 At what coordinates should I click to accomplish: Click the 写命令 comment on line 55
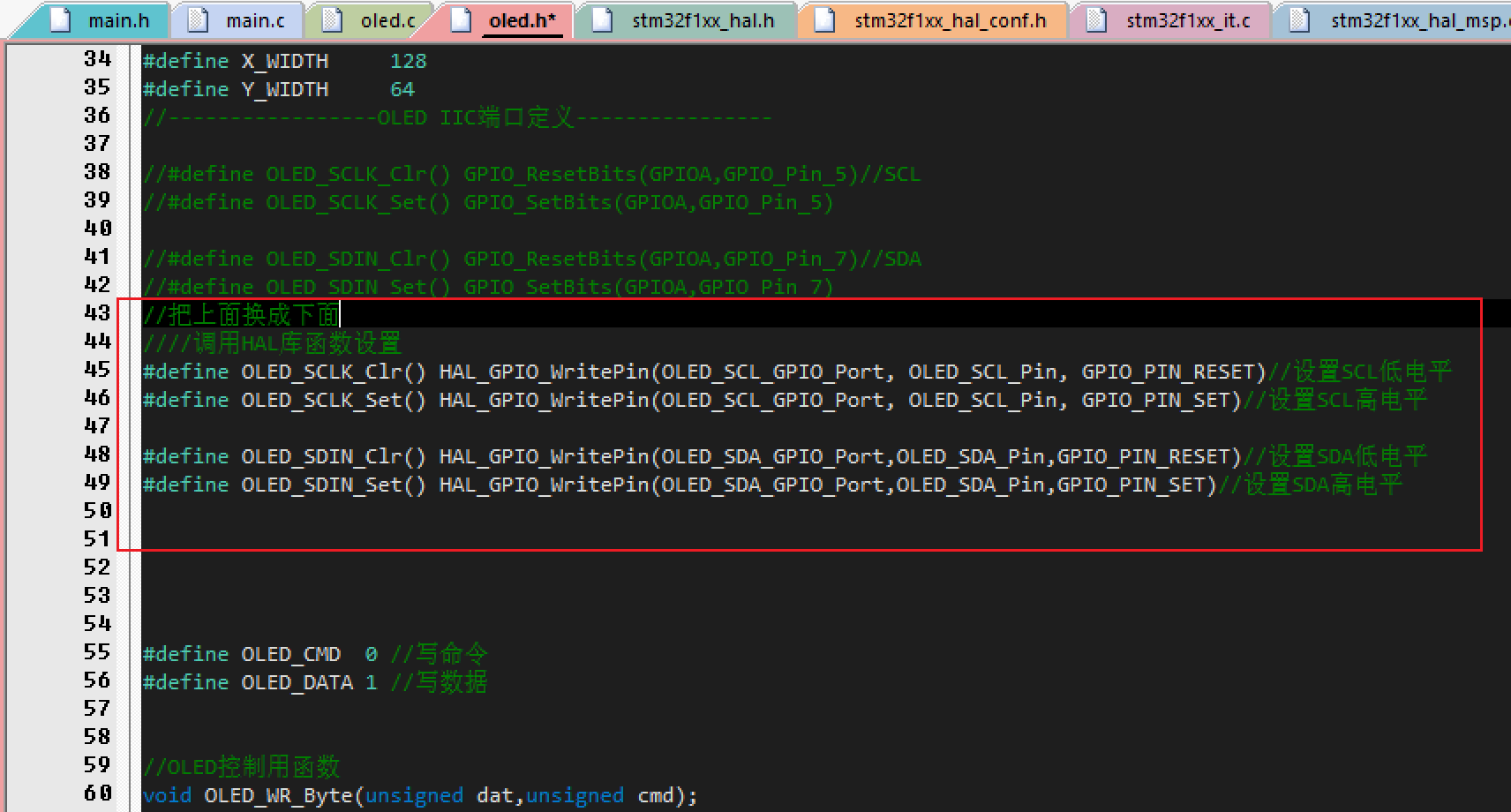pyautogui.click(x=439, y=654)
